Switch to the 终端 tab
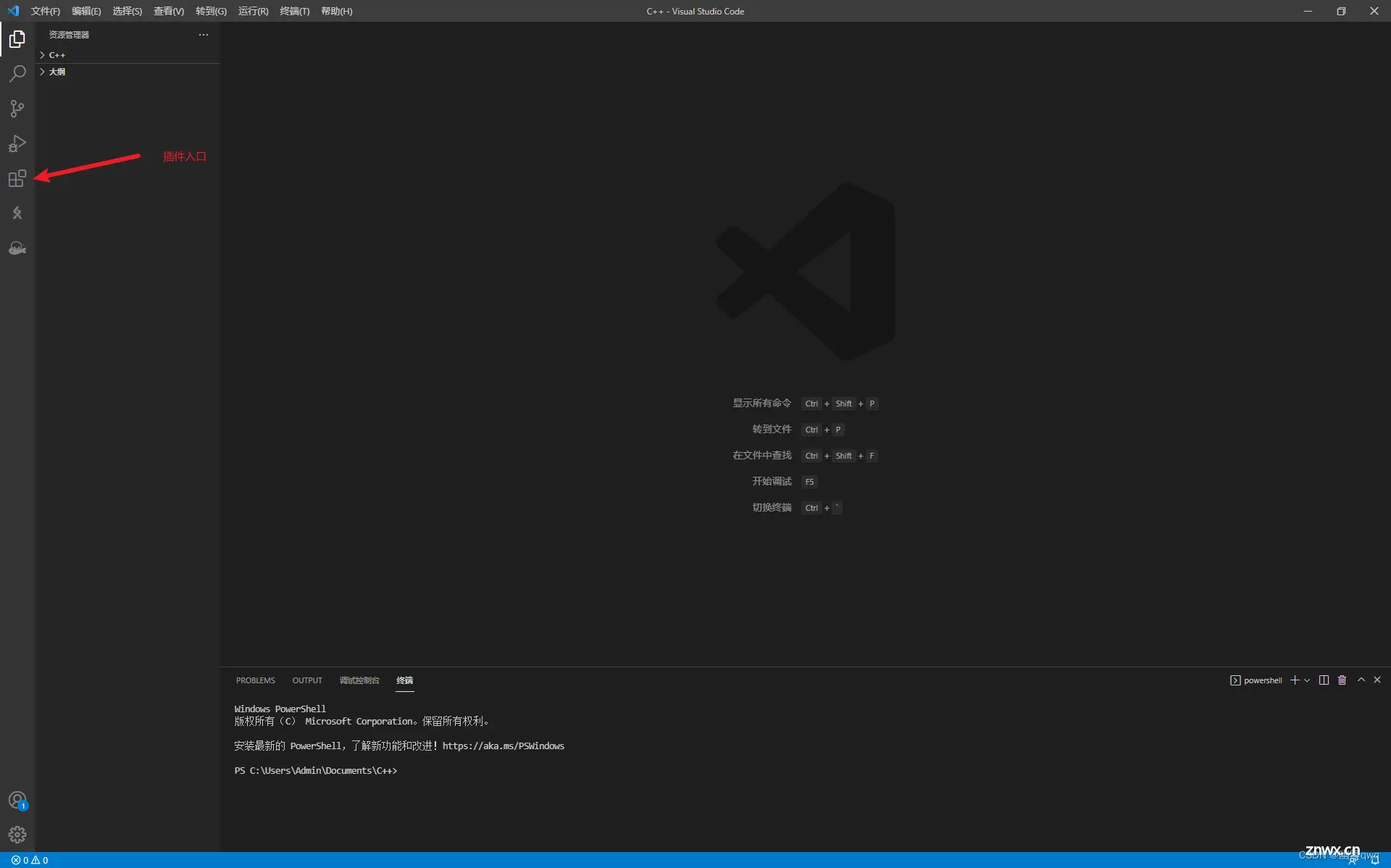 click(x=405, y=680)
